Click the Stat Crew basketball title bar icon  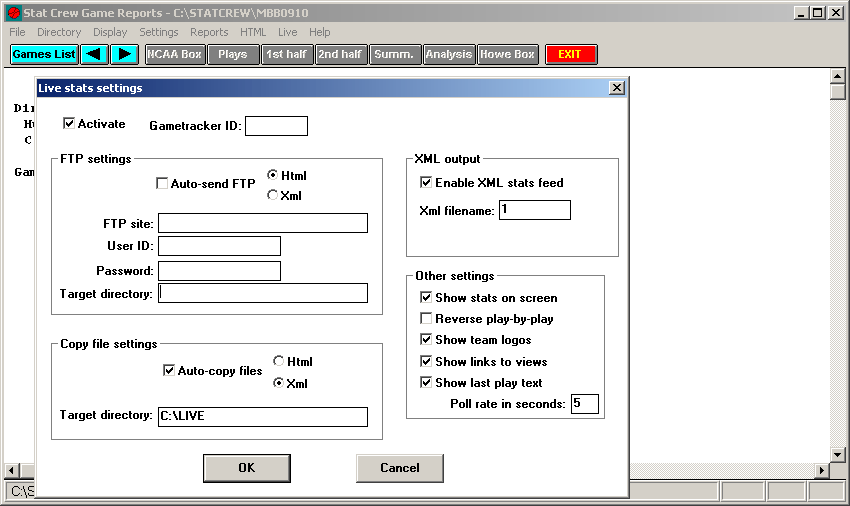tap(13, 12)
